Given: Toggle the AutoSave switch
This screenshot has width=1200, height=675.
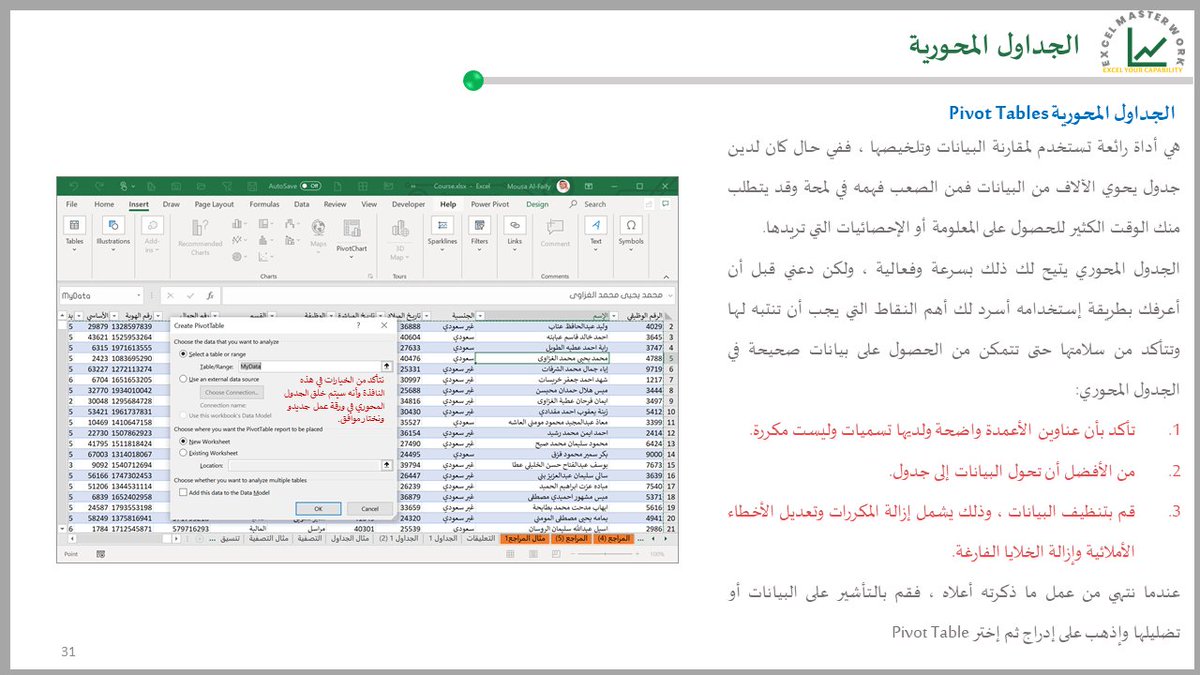Looking at the screenshot, I should click(x=310, y=186).
